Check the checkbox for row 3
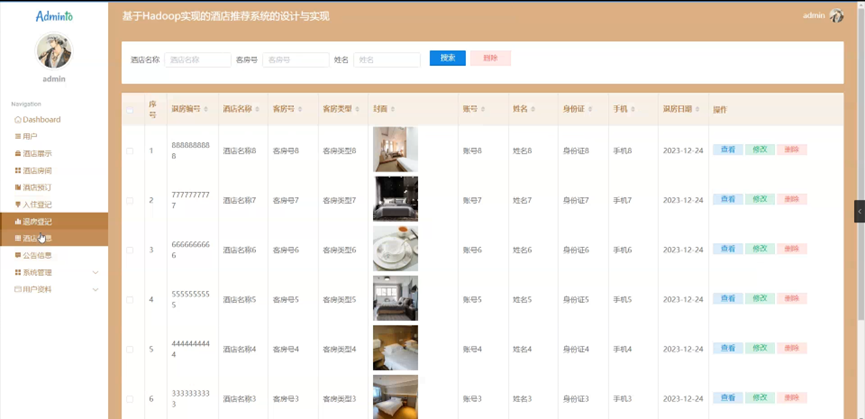The image size is (865, 419). click(x=130, y=250)
